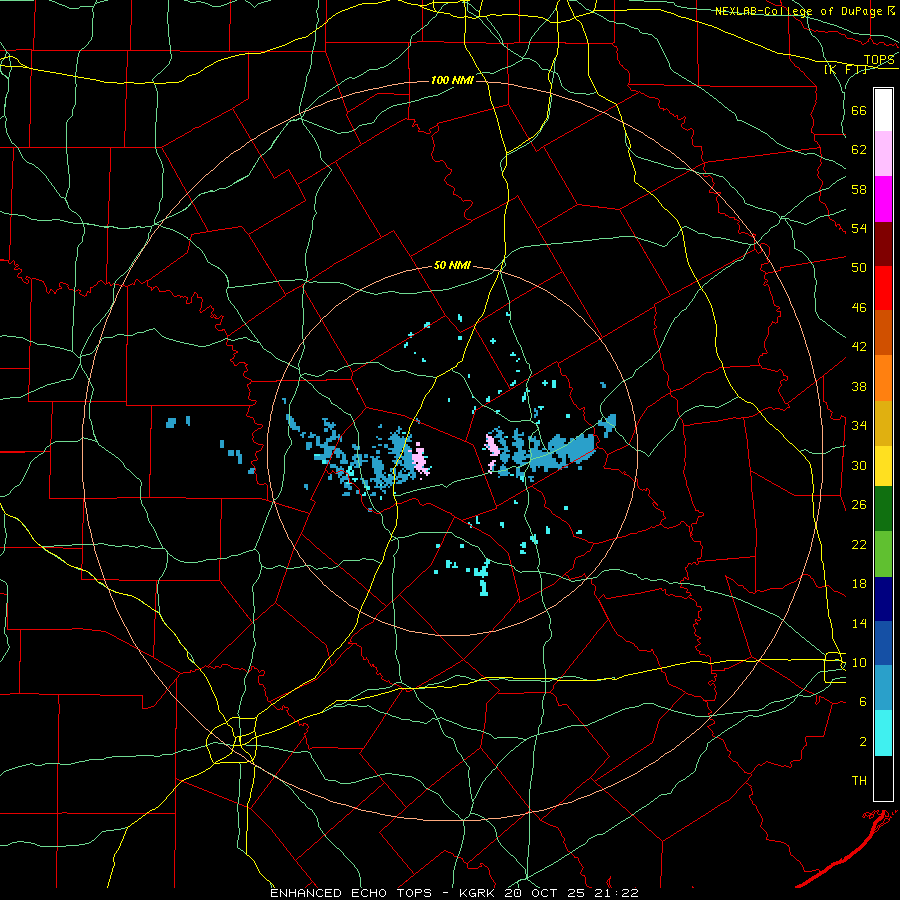Click the 46 legend value

coord(859,307)
